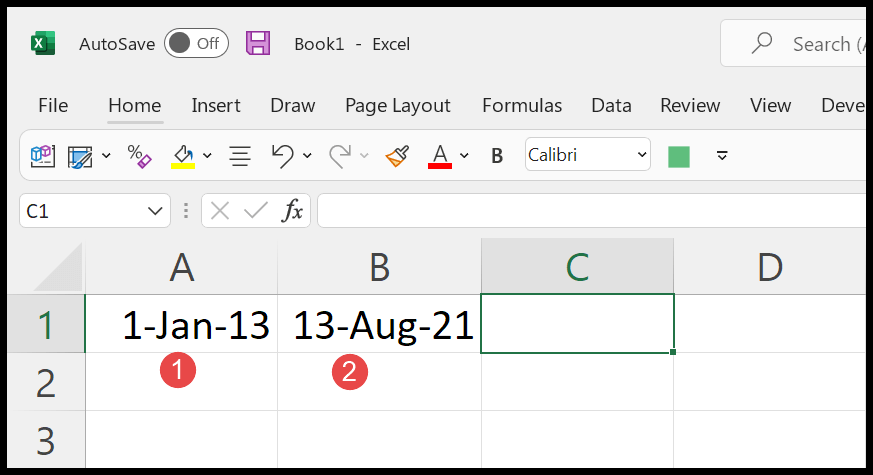Screen dimensions: 873x475
Task: Click the Font Color letter A
Action: tap(439, 155)
